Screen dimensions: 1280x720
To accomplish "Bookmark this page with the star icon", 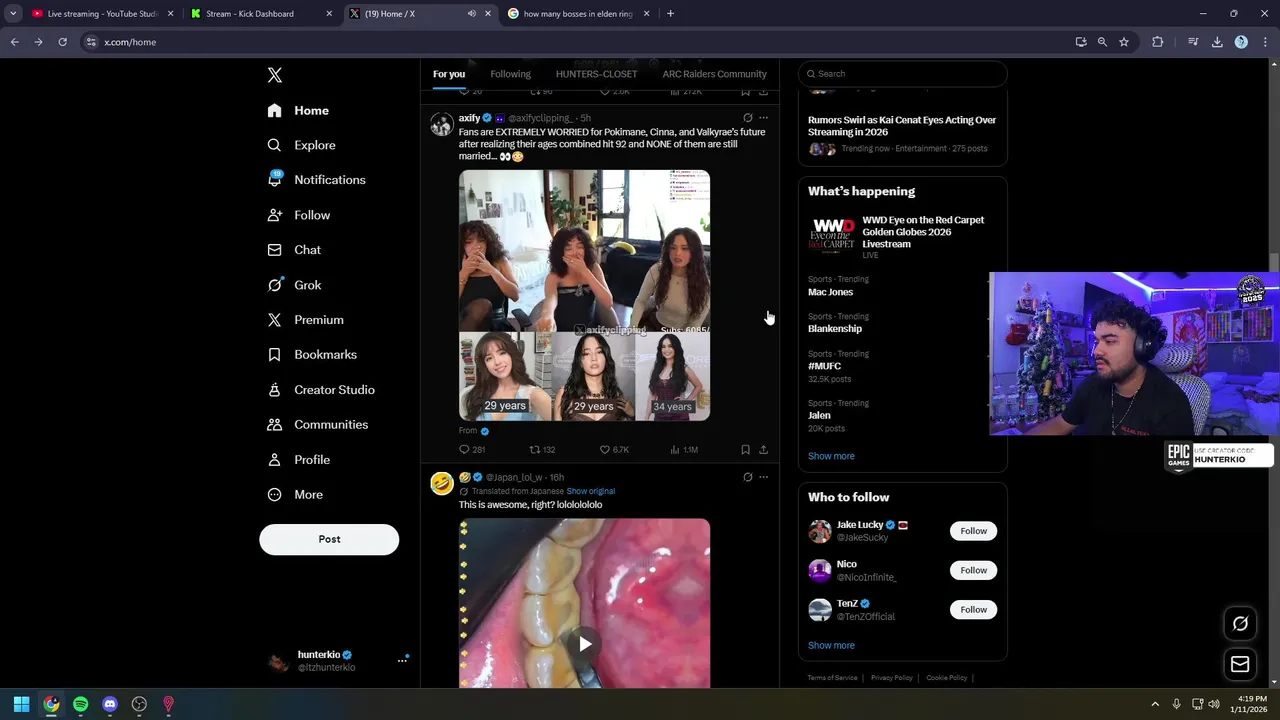I will (1124, 42).
